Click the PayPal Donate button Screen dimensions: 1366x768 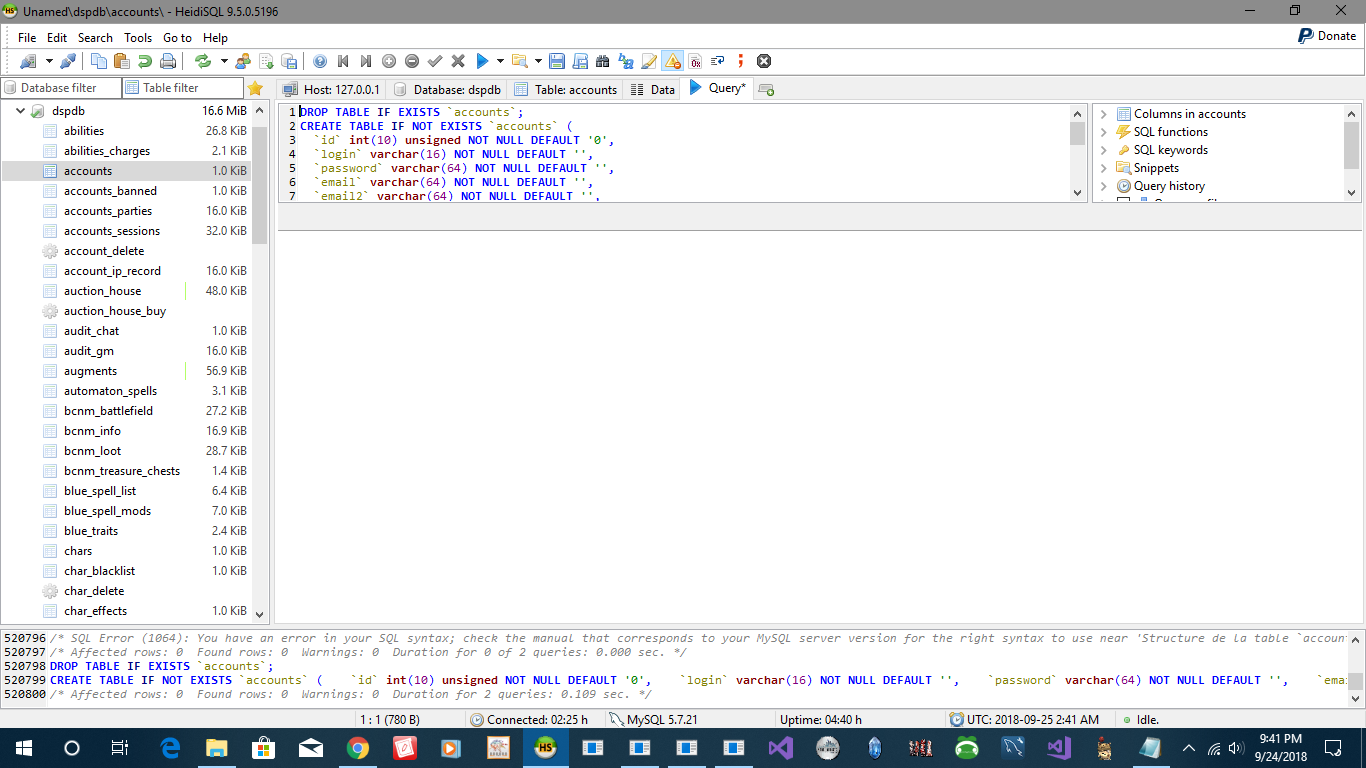1327,36
